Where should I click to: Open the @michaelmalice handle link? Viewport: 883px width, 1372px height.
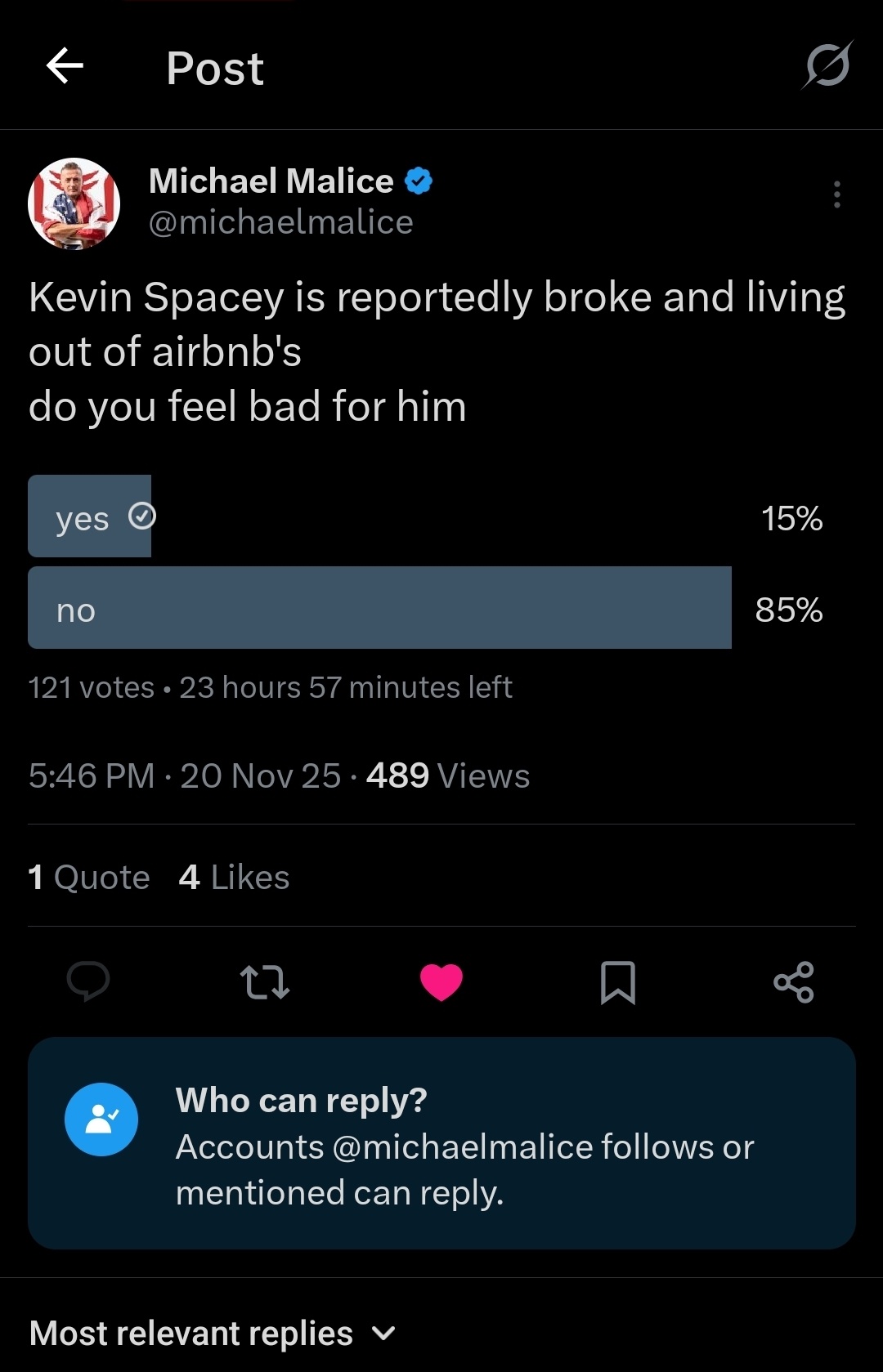tap(280, 222)
